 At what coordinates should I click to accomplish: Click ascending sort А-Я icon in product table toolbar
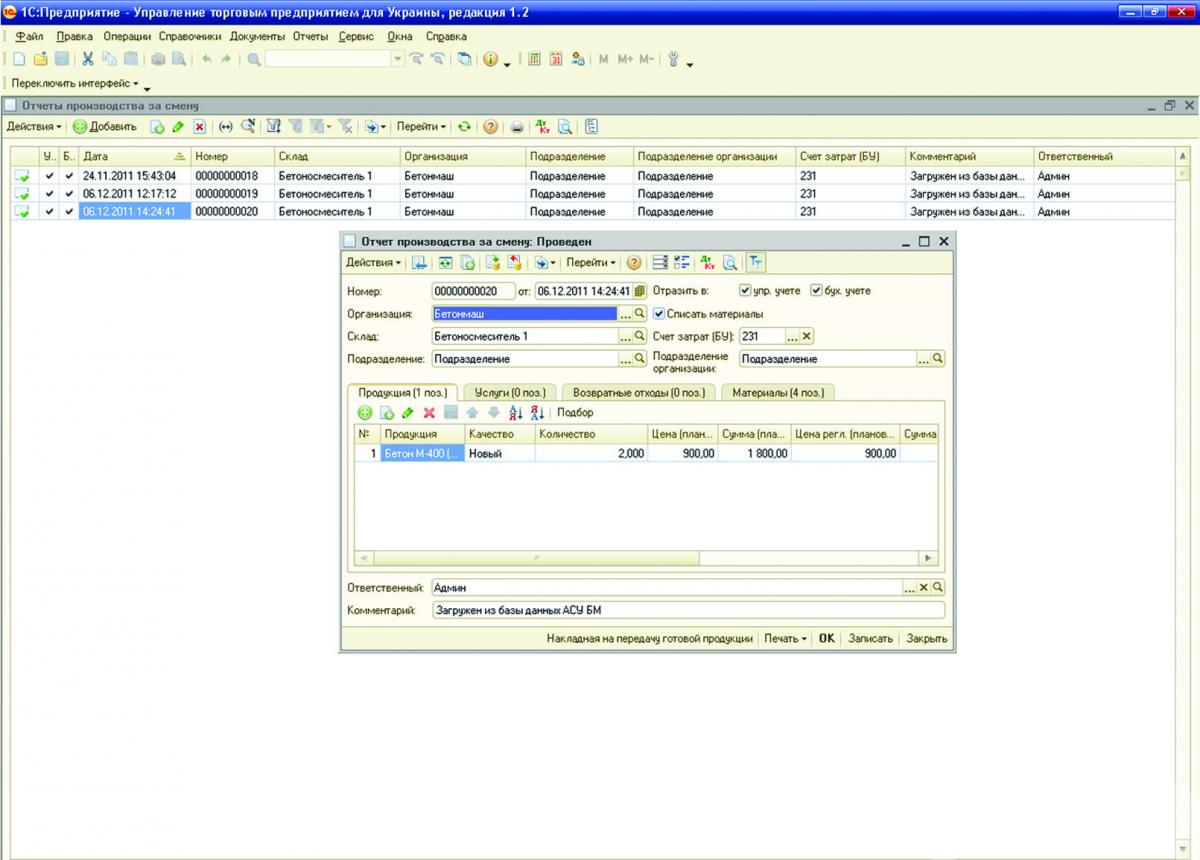click(x=516, y=413)
